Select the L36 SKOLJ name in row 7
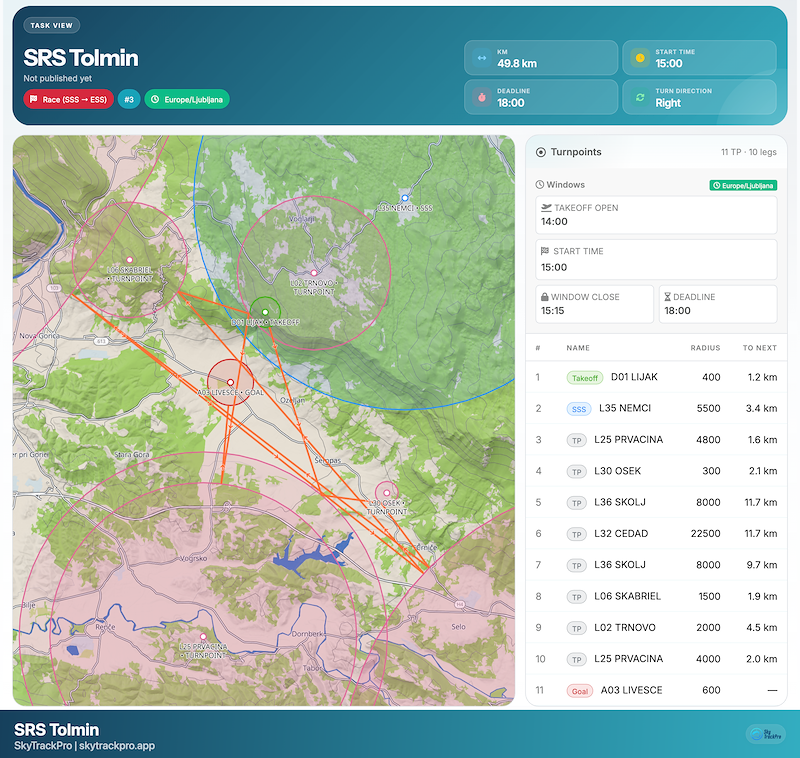 point(620,565)
